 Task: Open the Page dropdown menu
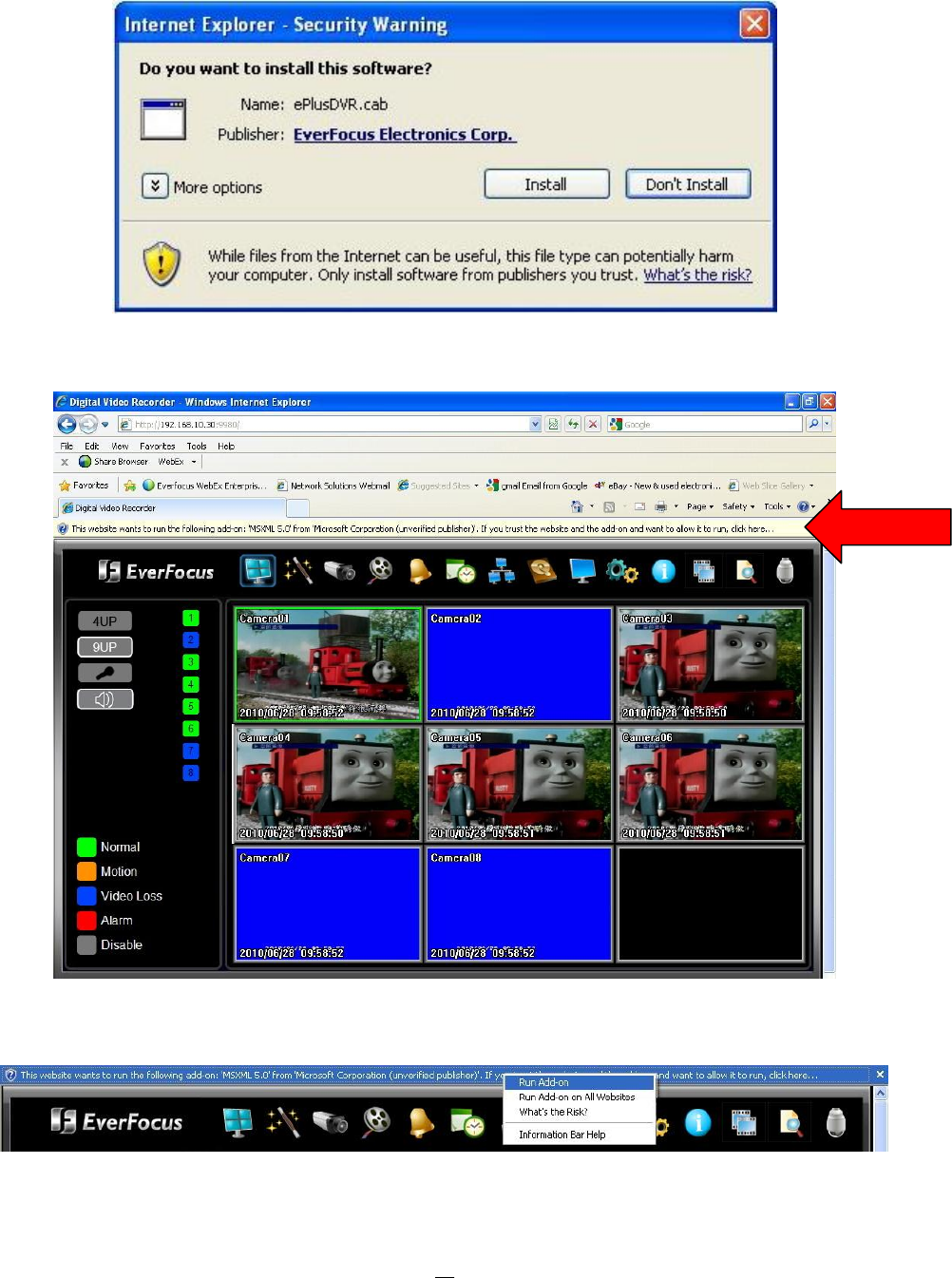(x=700, y=506)
